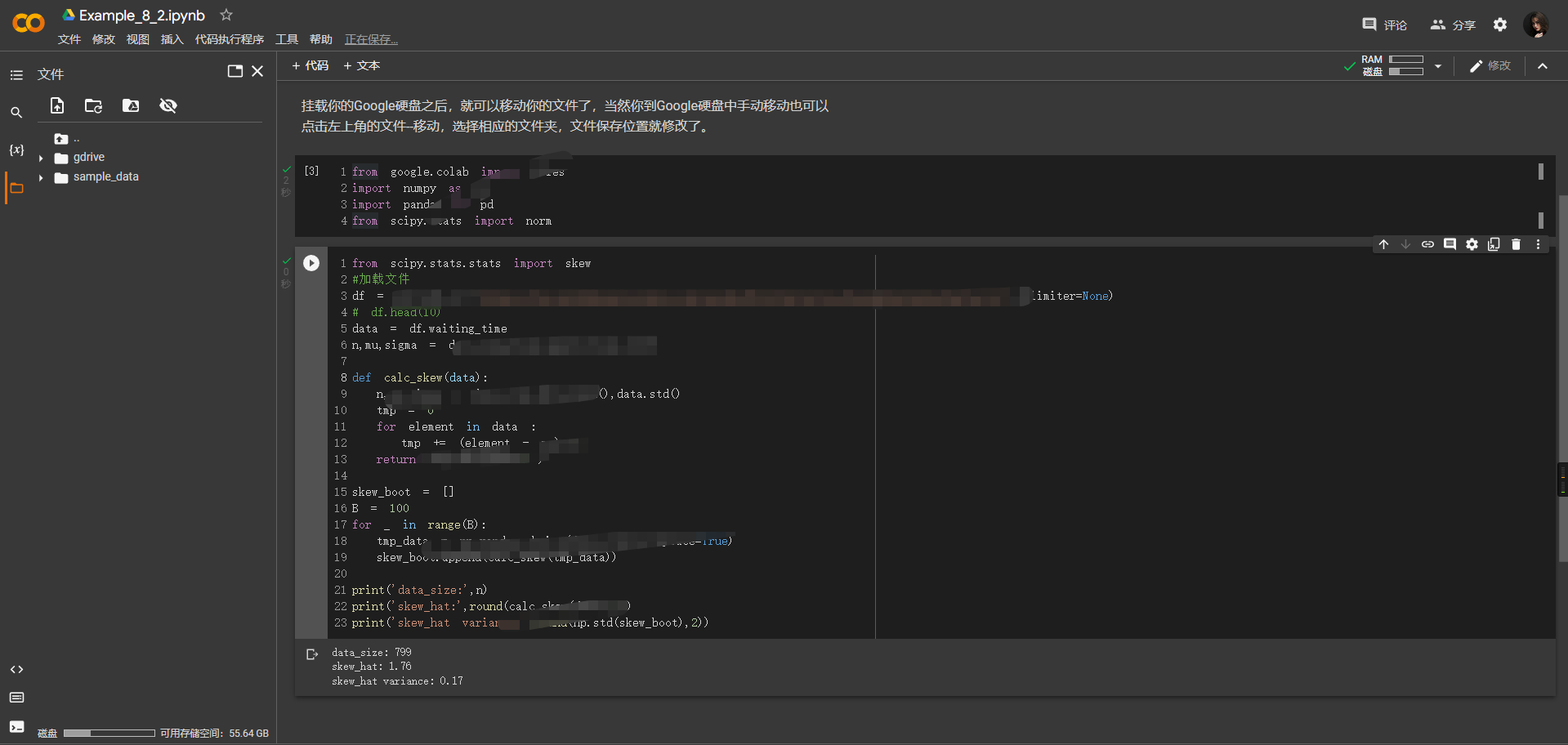1568x745 pixels.
Task: Open the 插入 menu
Action: coord(172,38)
